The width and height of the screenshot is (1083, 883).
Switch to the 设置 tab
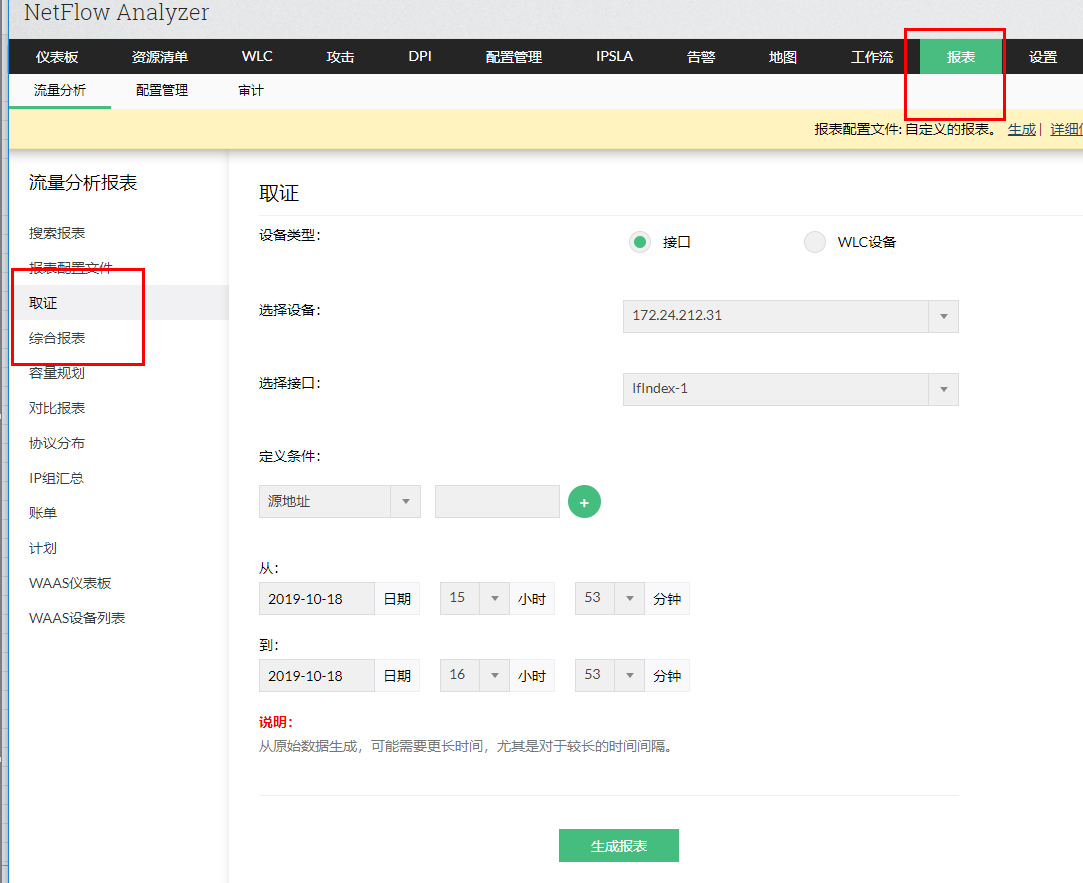[1042, 57]
